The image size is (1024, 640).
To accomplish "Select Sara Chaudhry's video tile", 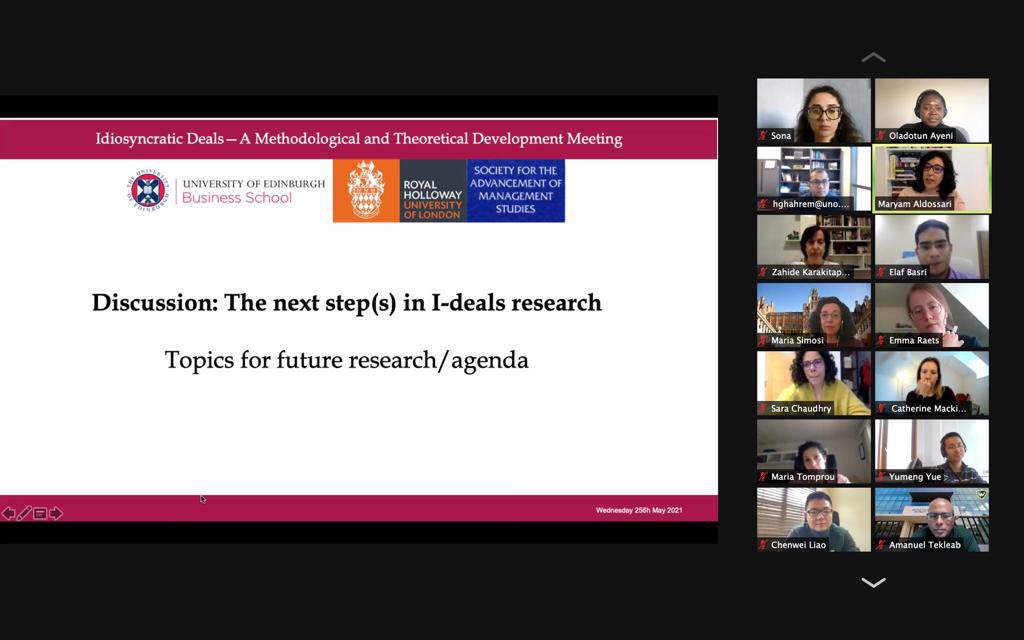I will tap(814, 383).
